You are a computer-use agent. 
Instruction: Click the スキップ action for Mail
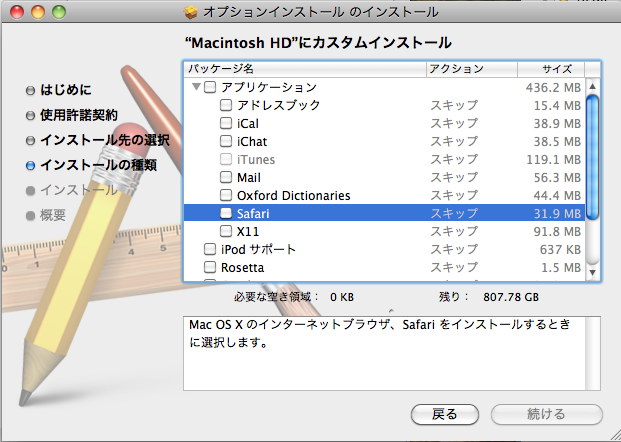454,177
